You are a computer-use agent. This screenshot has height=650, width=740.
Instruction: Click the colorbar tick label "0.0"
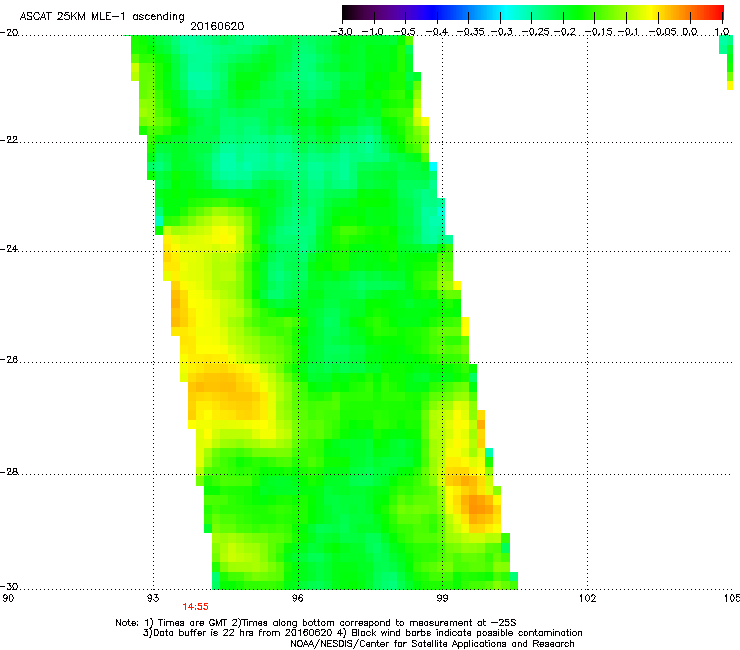(x=690, y=32)
